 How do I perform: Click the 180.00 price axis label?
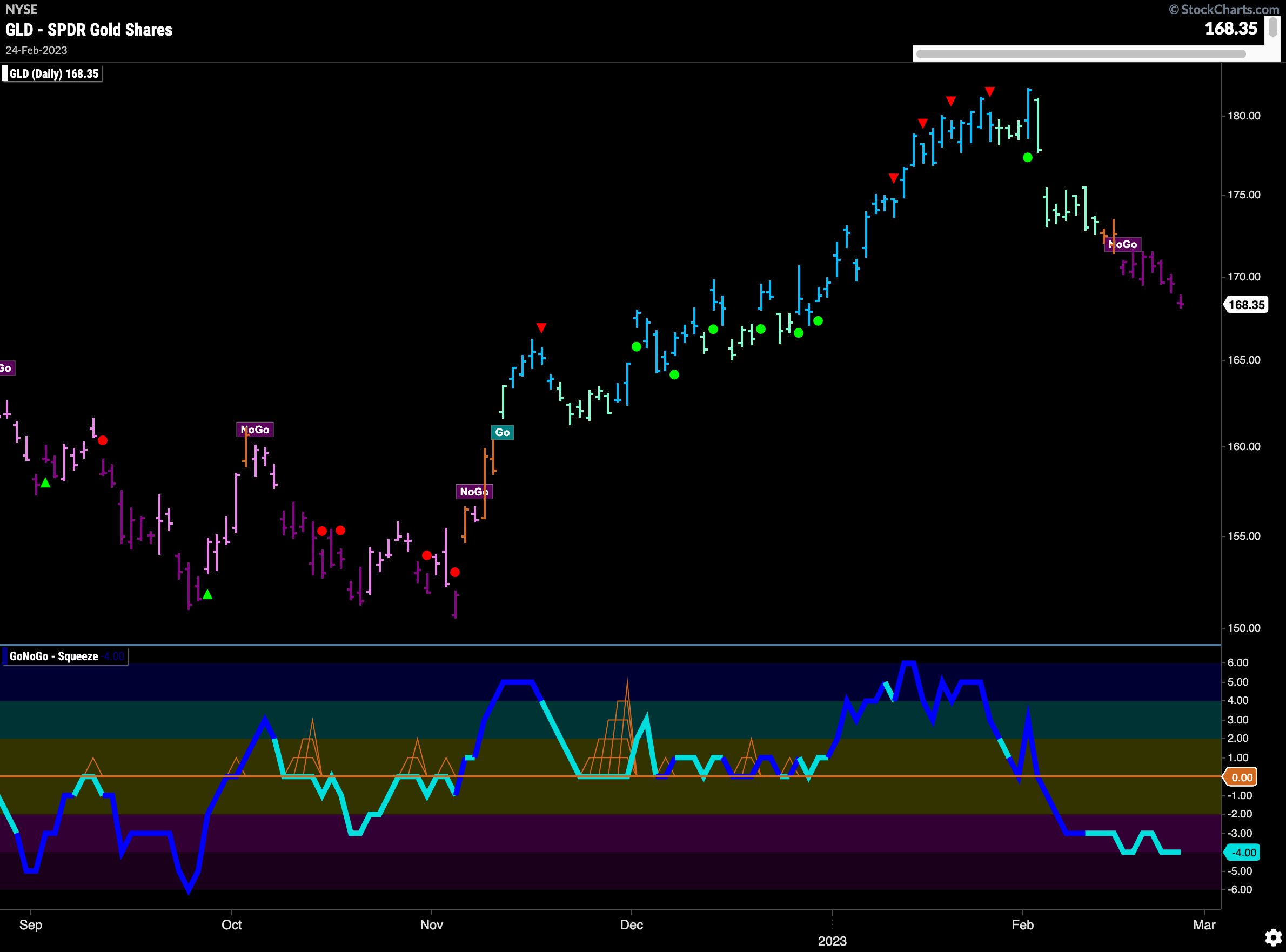1244,116
